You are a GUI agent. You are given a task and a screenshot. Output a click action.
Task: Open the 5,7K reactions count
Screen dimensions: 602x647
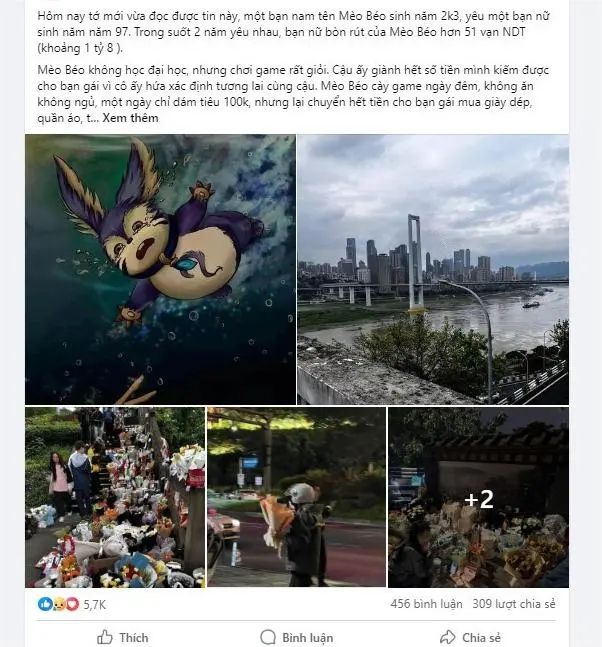[x=95, y=604]
